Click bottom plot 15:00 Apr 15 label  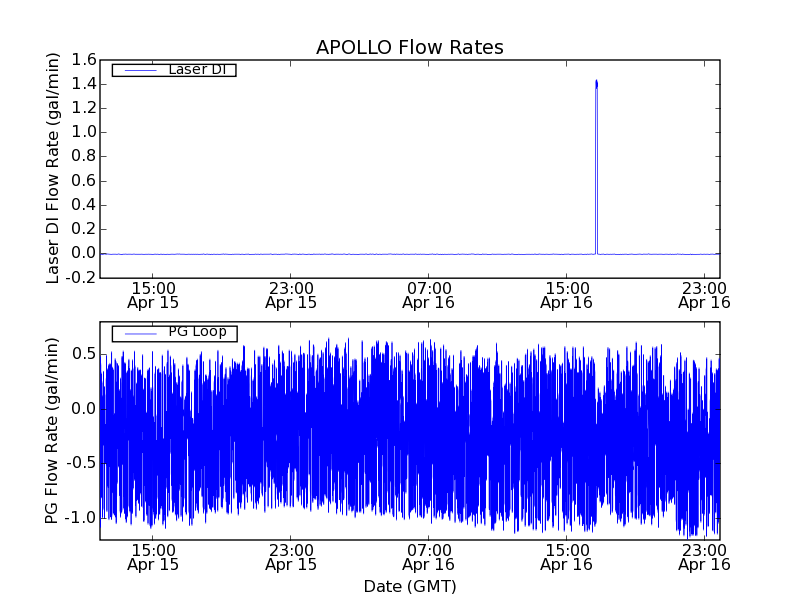[x=153, y=558]
